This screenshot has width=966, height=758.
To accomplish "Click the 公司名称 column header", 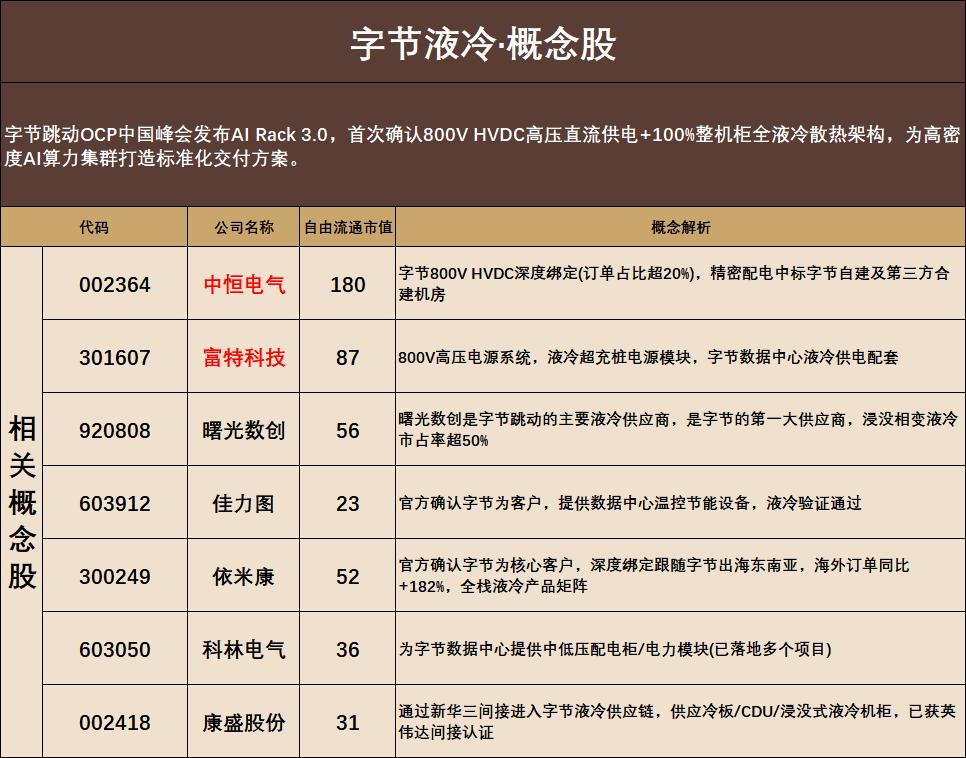I will click(x=243, y=227).
